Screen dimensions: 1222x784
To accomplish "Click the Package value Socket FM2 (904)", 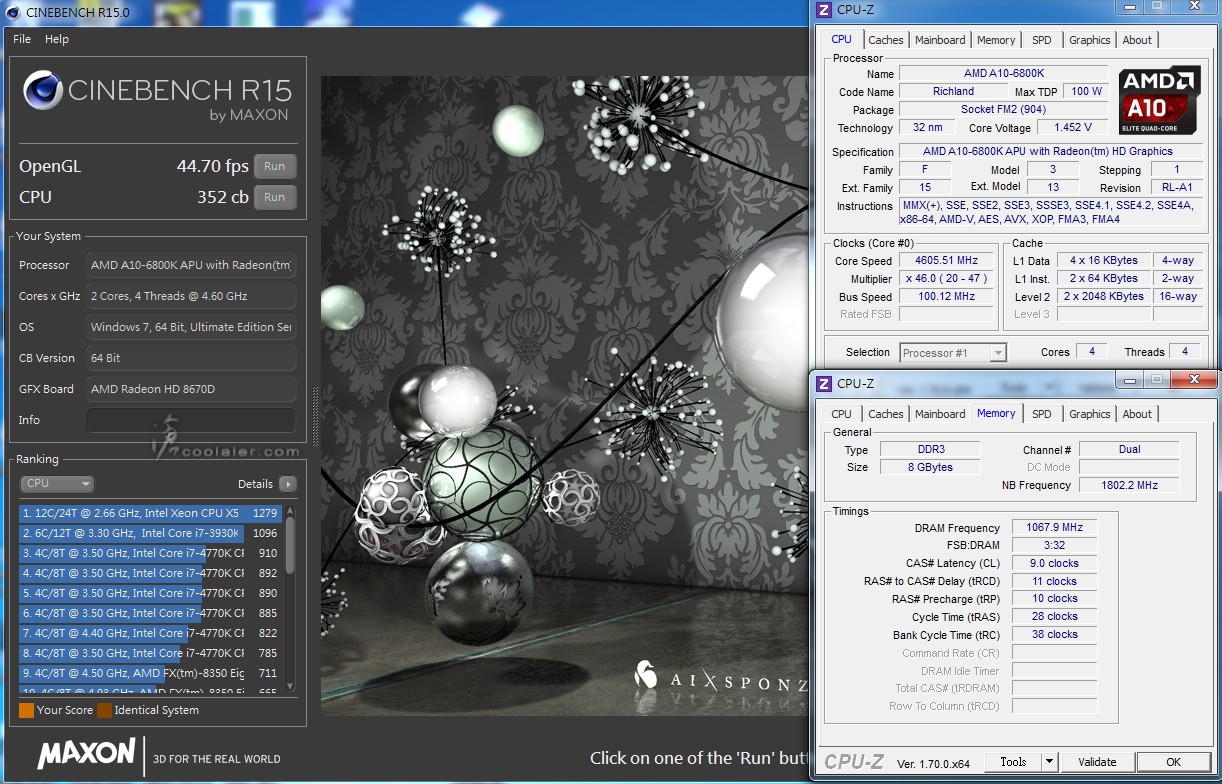I will pyautogui.click(x=1003, y=109).
